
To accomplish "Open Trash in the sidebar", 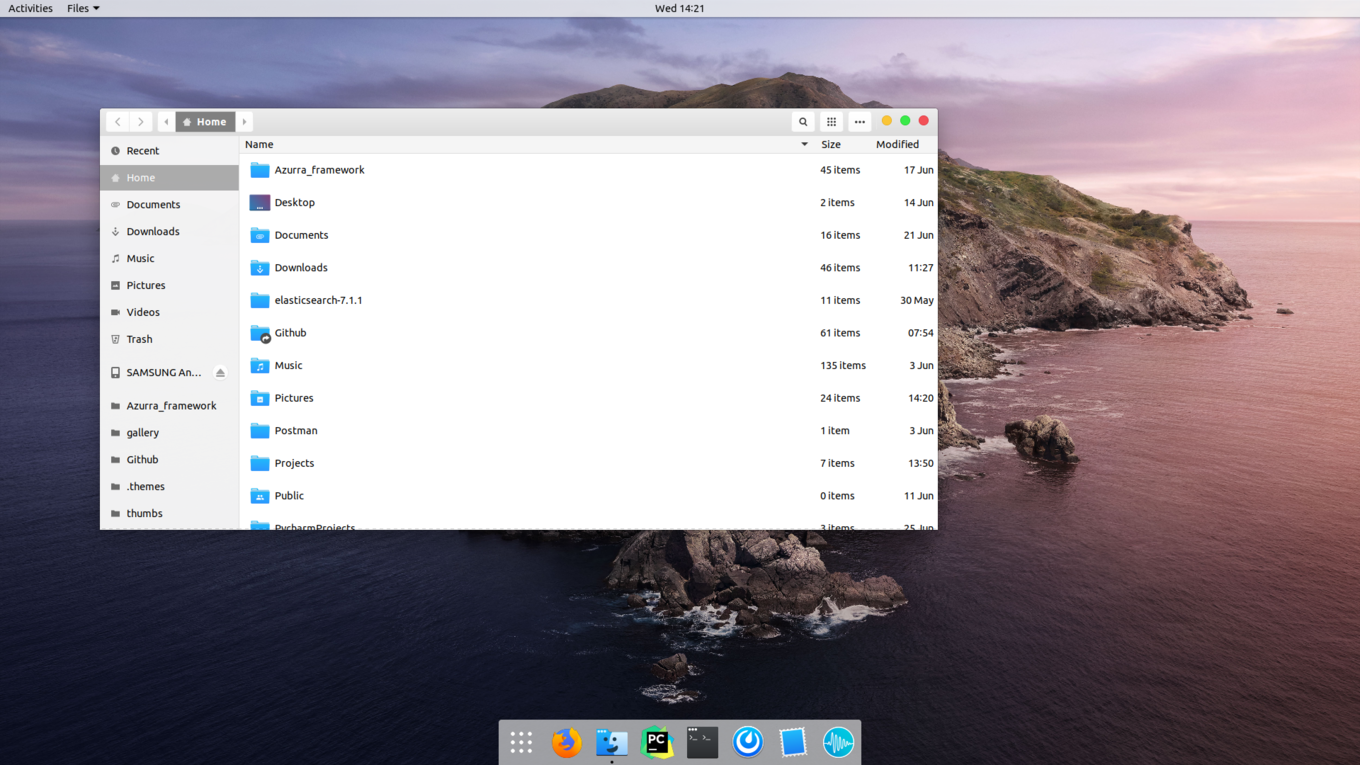I will [169, 340].
